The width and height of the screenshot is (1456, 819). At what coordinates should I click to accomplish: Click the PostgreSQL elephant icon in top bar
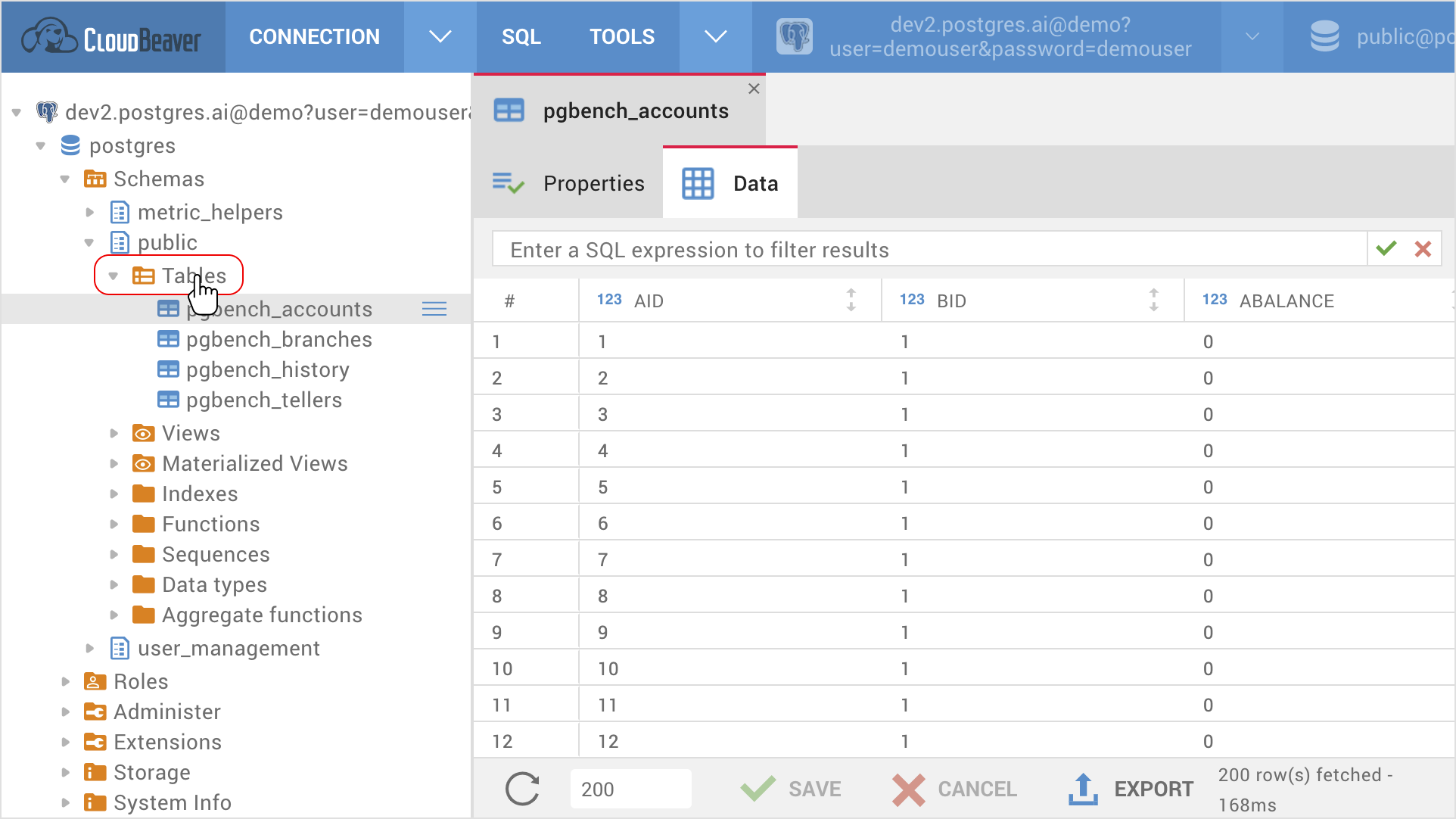click(x=795, y=37)
